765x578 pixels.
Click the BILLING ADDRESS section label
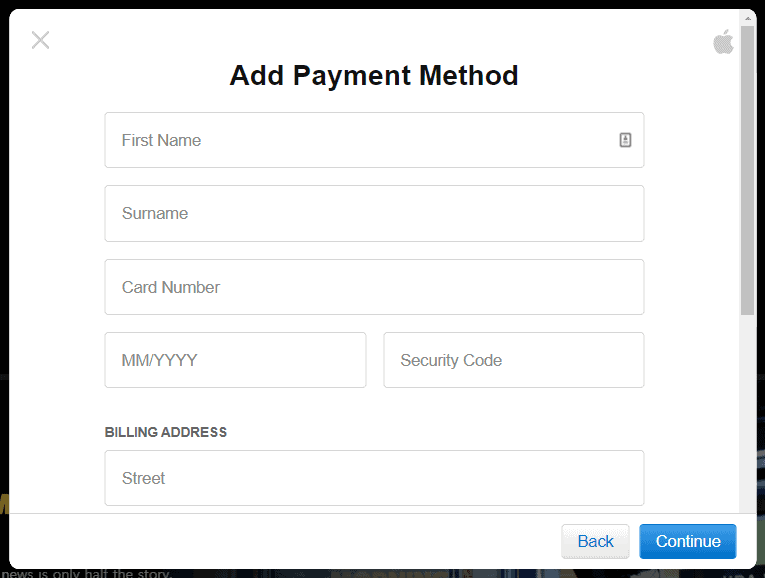click(166, 432)
